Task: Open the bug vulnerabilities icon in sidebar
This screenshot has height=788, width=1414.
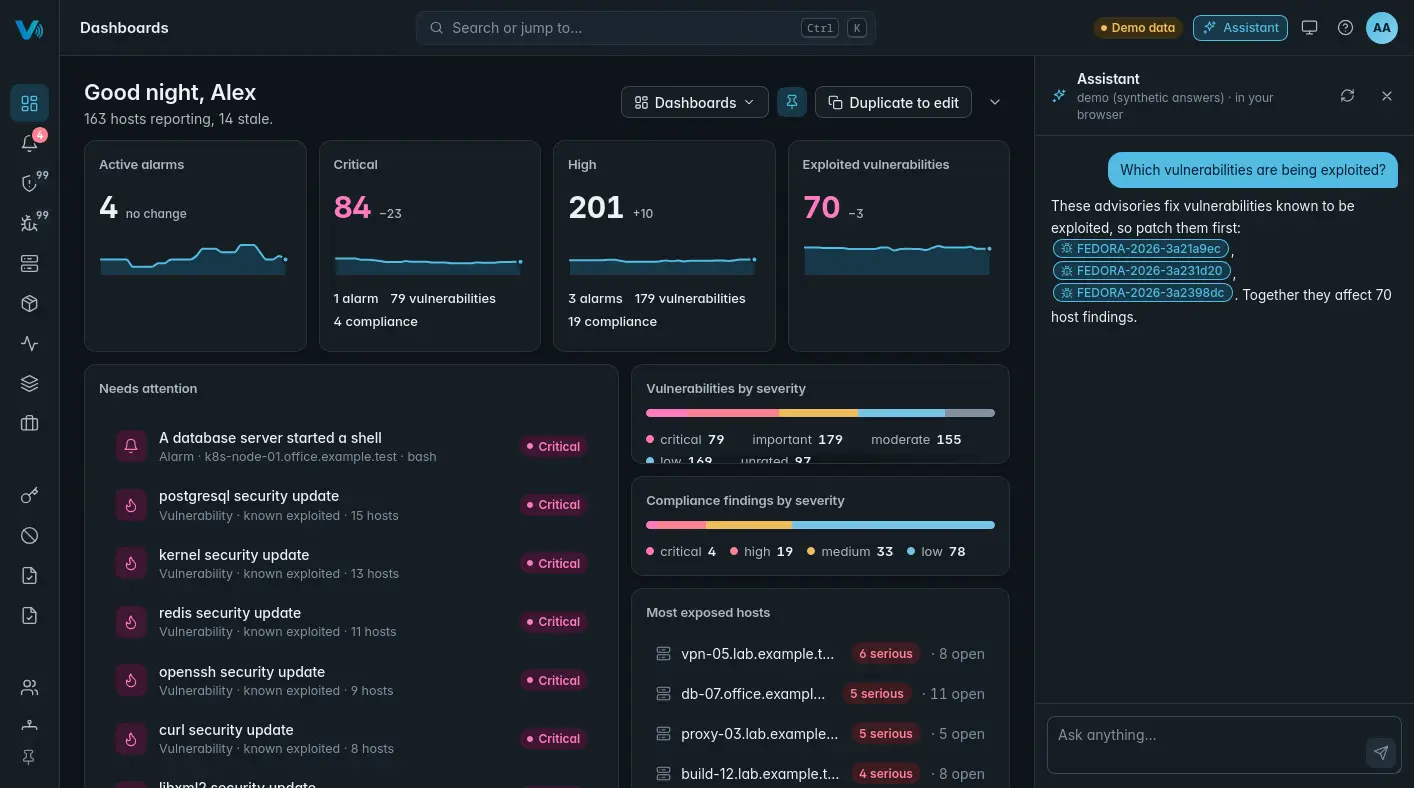Action: [x=29, y=223]
